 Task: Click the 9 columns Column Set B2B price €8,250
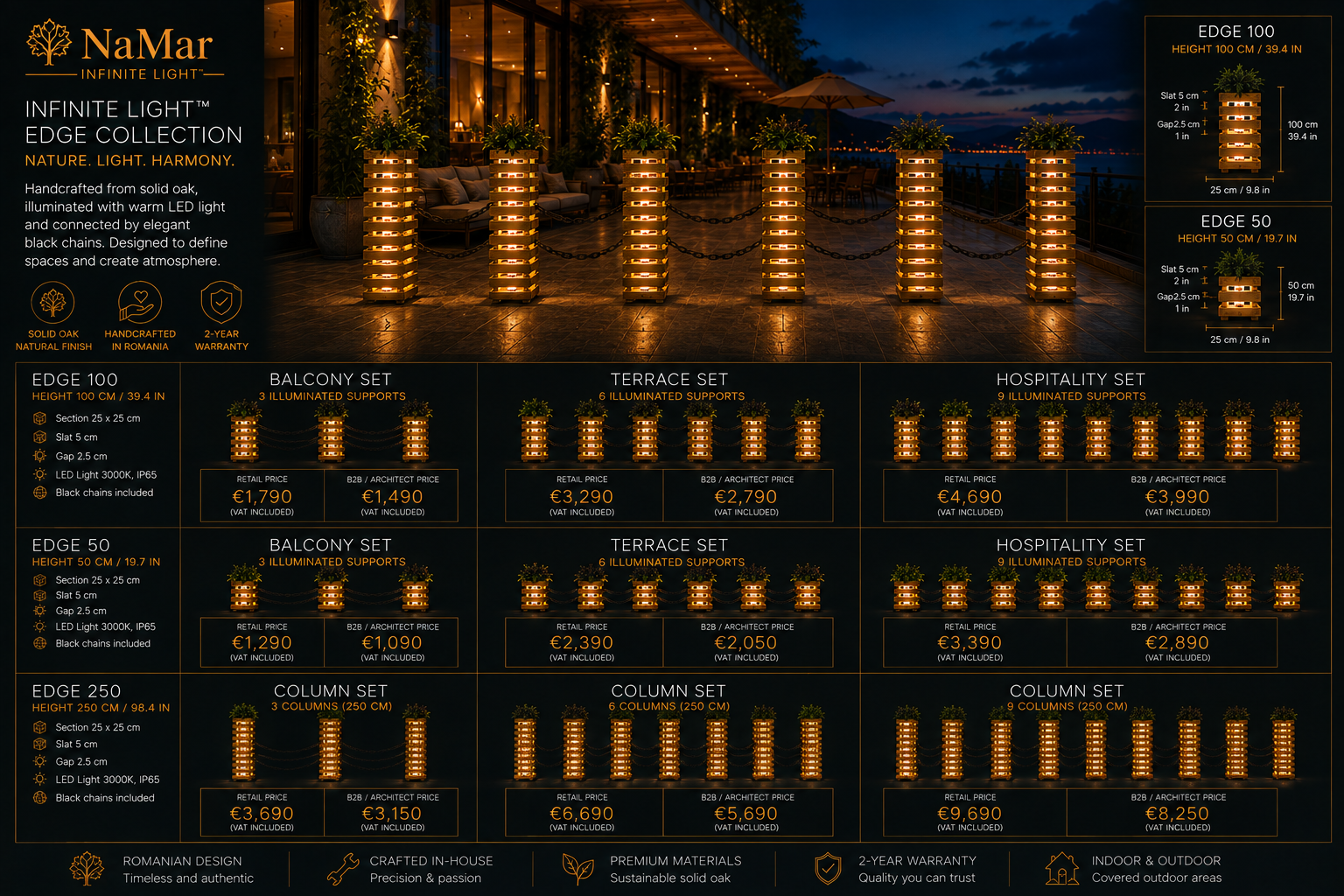coord(1178,814)
